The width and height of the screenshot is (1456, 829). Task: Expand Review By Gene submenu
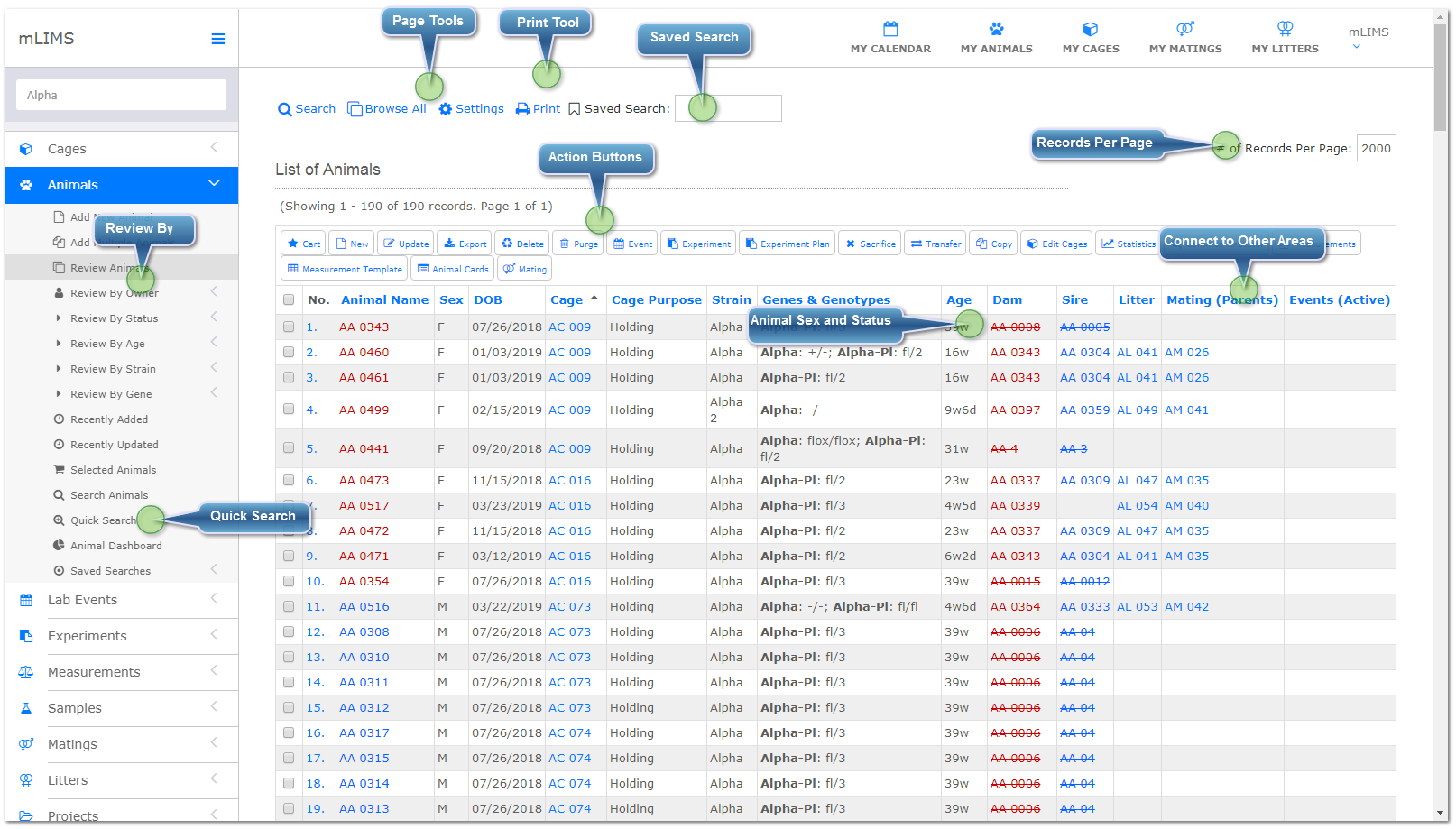click(121, 394)
